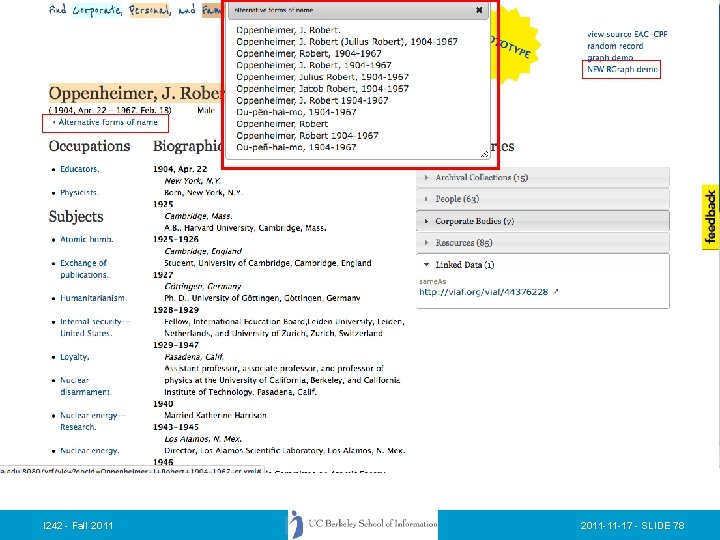Open Nuclear disarmament subject link

(86, 386)
